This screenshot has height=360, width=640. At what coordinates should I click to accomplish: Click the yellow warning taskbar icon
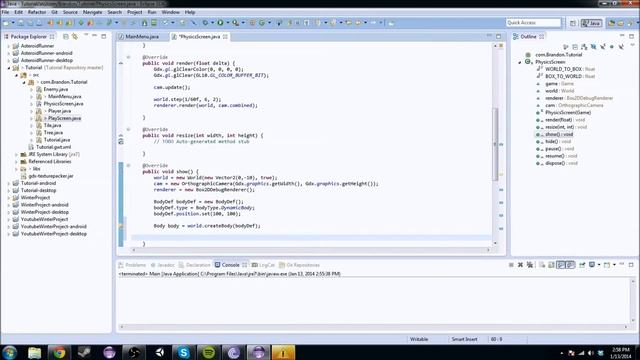tap(283, 352)
